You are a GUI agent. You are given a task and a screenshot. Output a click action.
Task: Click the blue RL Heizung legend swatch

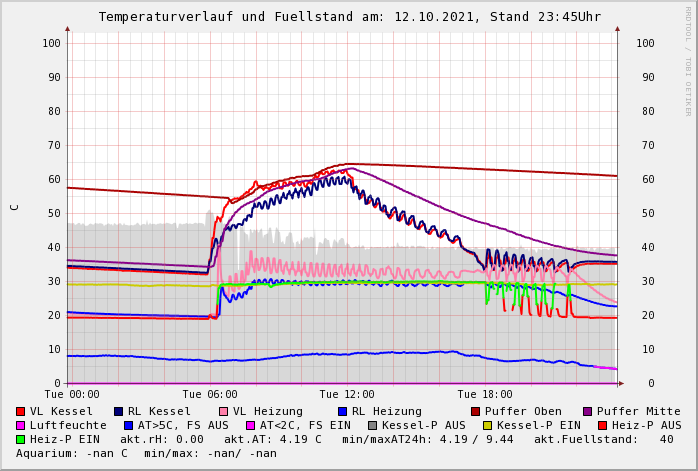(x=342, y=411)
